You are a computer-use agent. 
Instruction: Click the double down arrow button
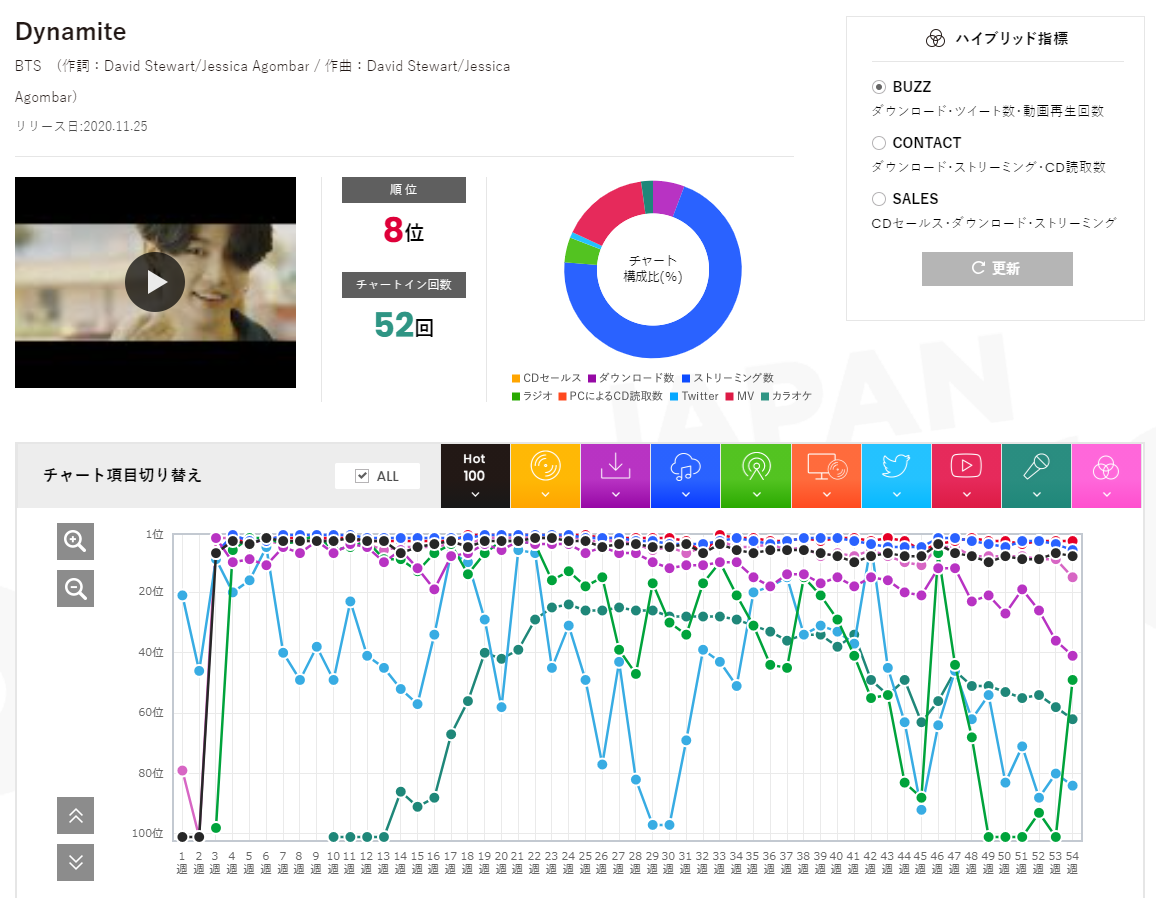(x=75, y=863)
